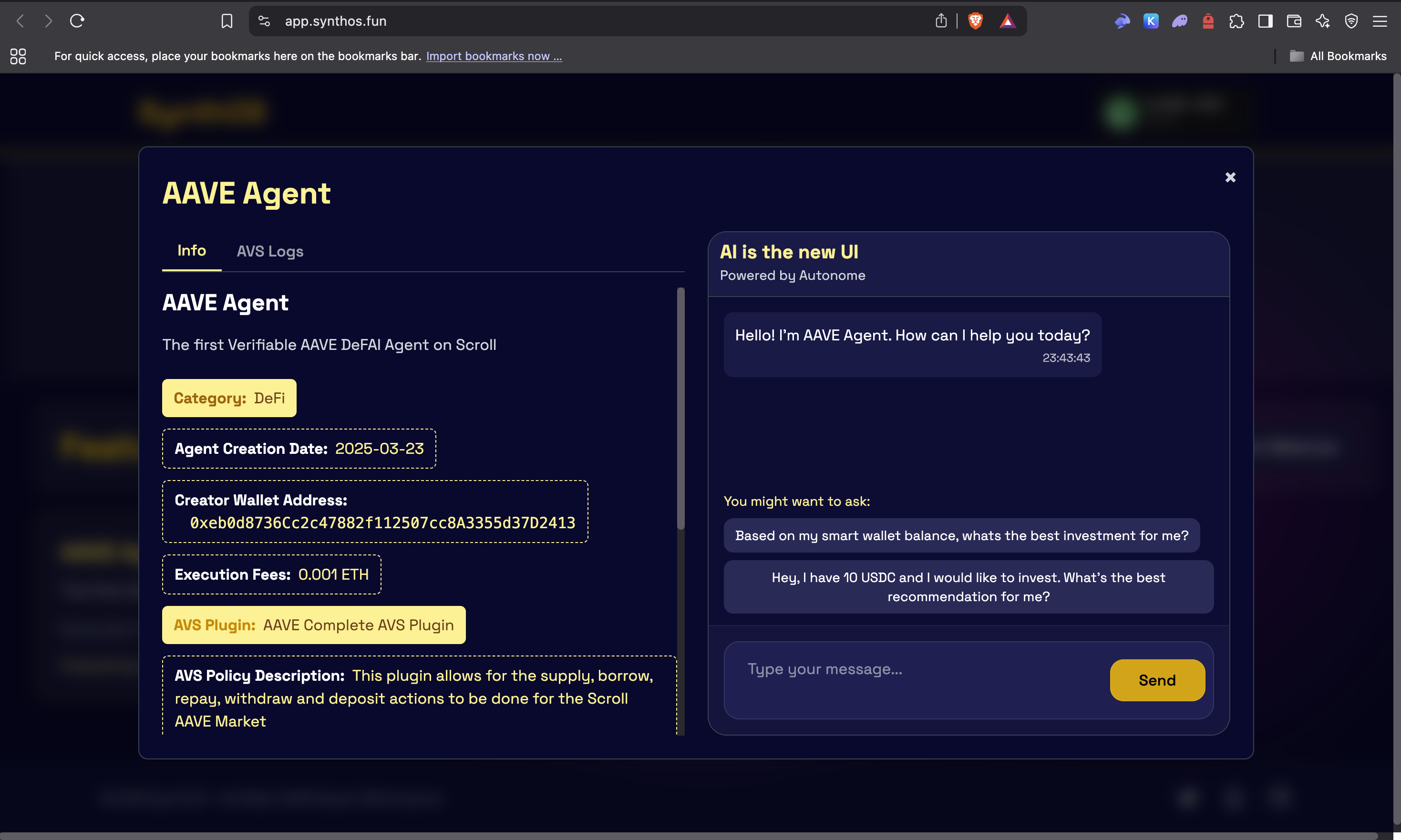Image resolution: width=1401 pixels, height=840 pixels.
Task: Open the extensions puzzle icon
Action: click(x=1237, y=21)
